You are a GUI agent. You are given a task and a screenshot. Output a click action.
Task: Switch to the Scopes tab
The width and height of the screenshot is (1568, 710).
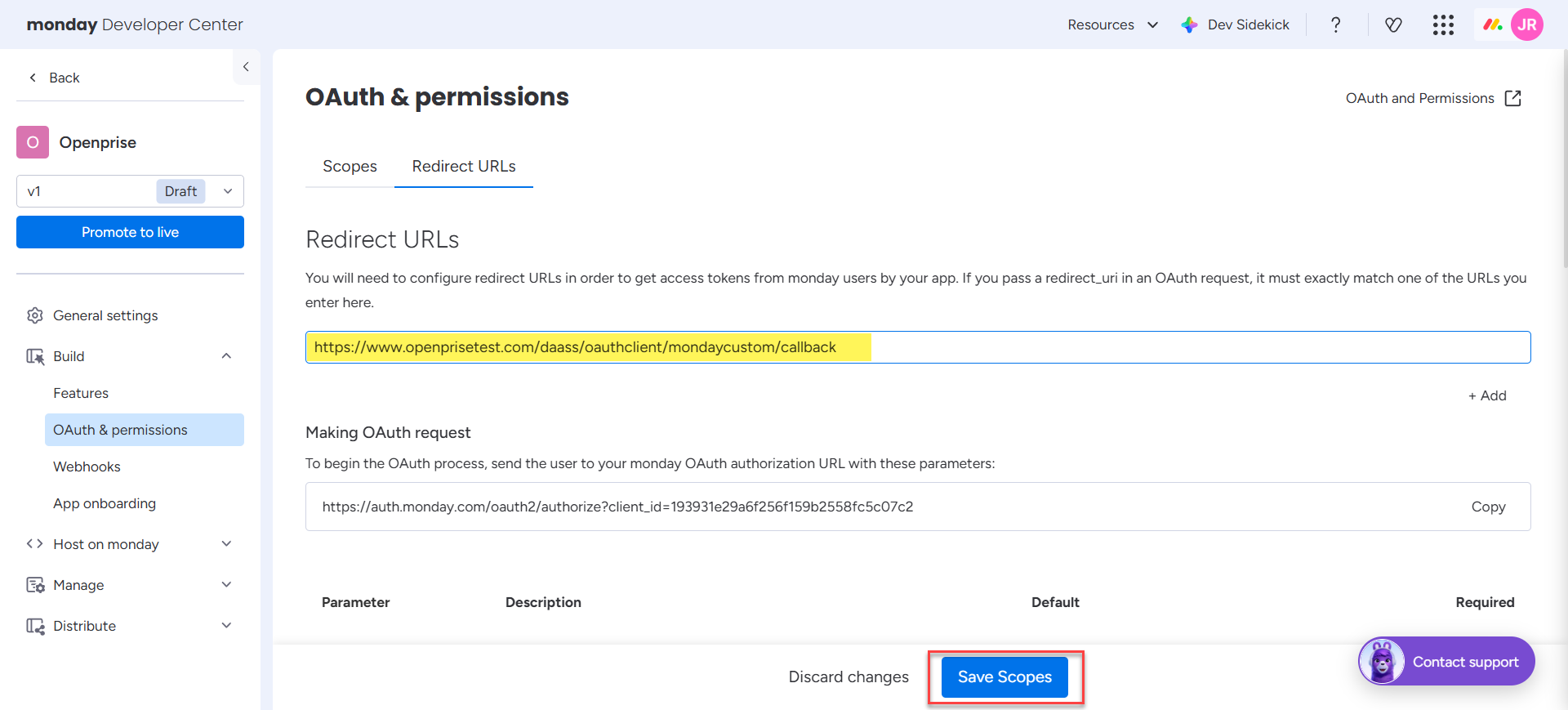[350, 167]
